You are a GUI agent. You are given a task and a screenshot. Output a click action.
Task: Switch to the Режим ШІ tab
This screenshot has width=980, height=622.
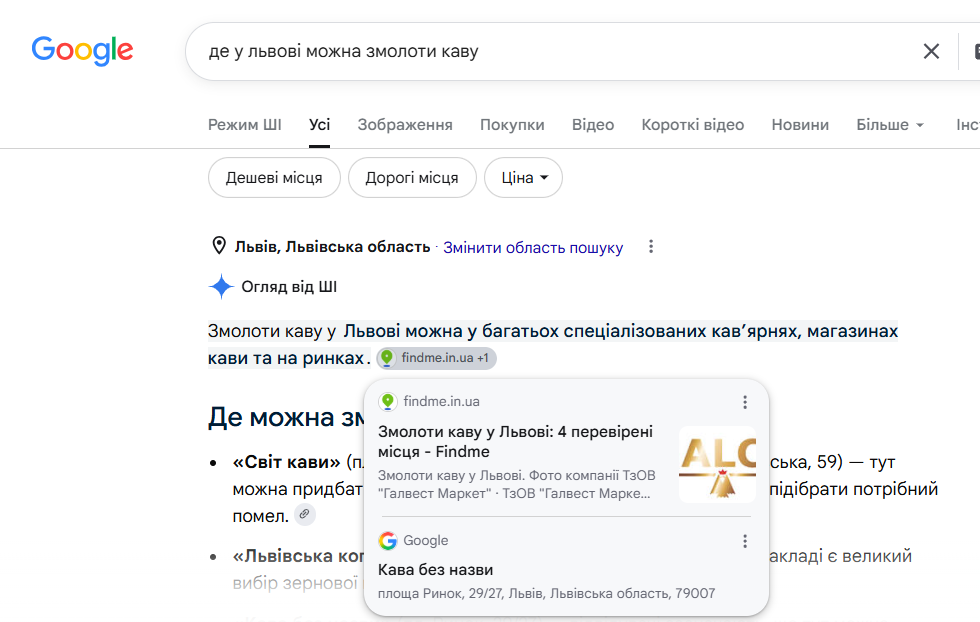coord(244,125)
